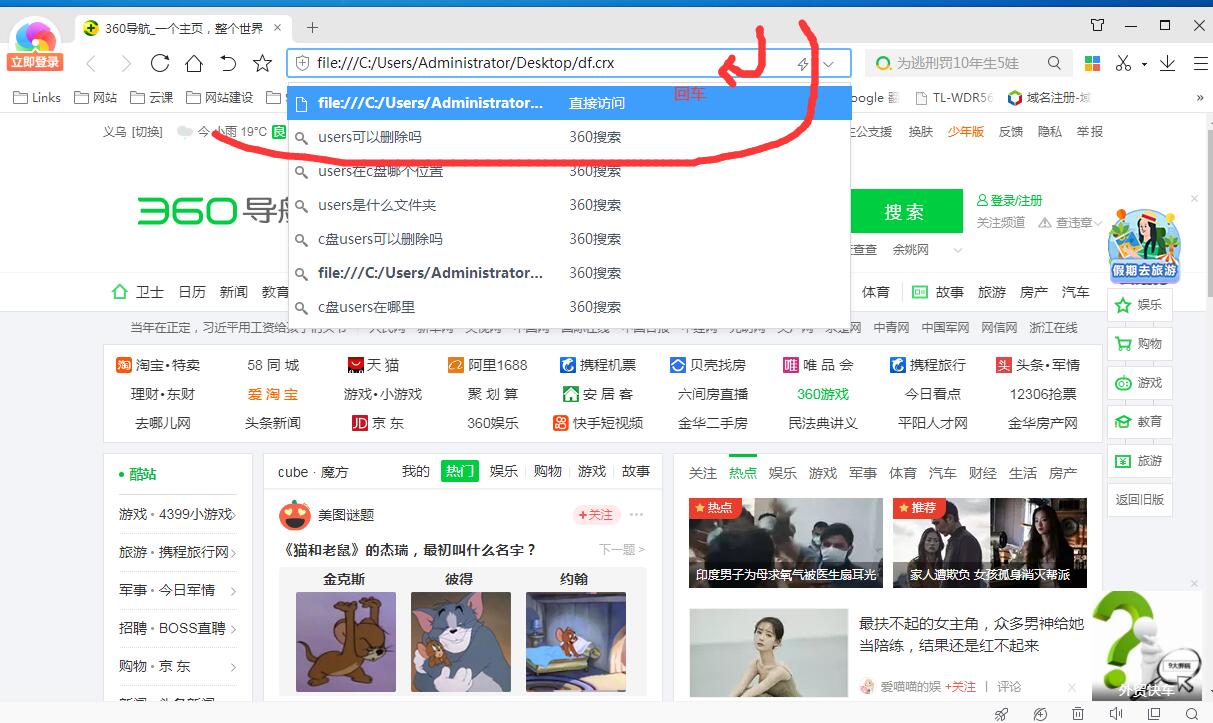The width and height of the screenshot is (1213, 723).
Task: Open the three-dot menu on 美图谜题
Action: pyautogui.click(x=637, y=515)
